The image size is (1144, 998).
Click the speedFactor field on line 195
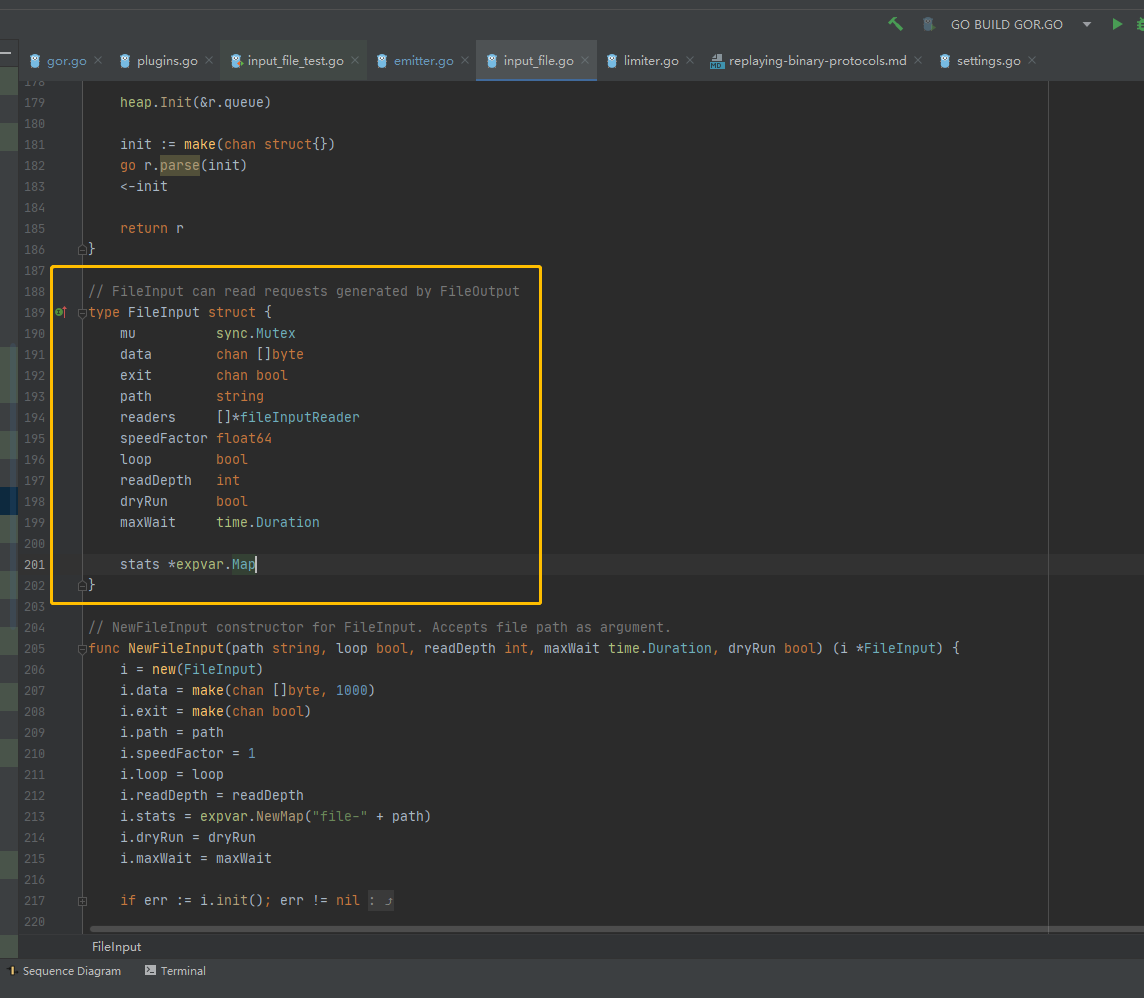(163, 438)
